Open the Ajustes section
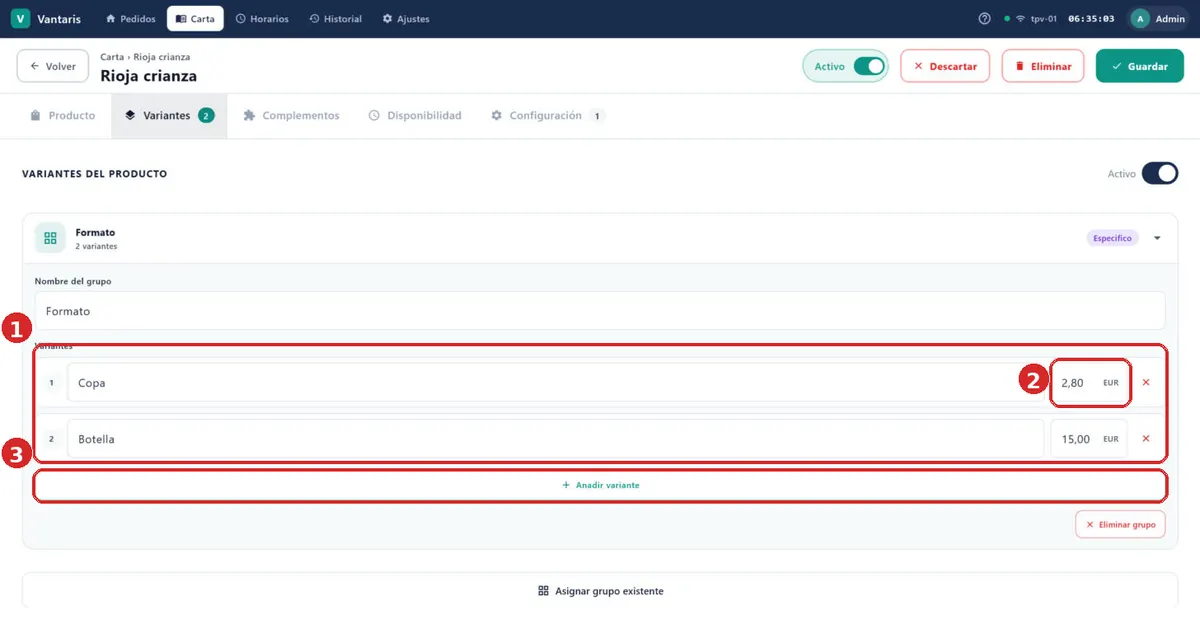Viewport: 1200px width, 620px height. [406, 19]
